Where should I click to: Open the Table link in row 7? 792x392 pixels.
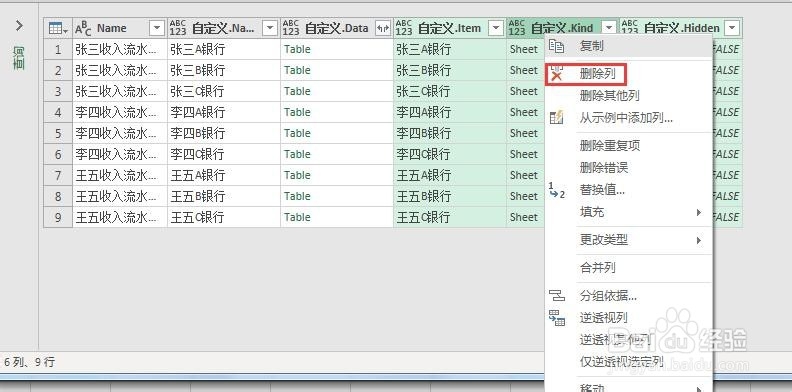tap(297, 175)
